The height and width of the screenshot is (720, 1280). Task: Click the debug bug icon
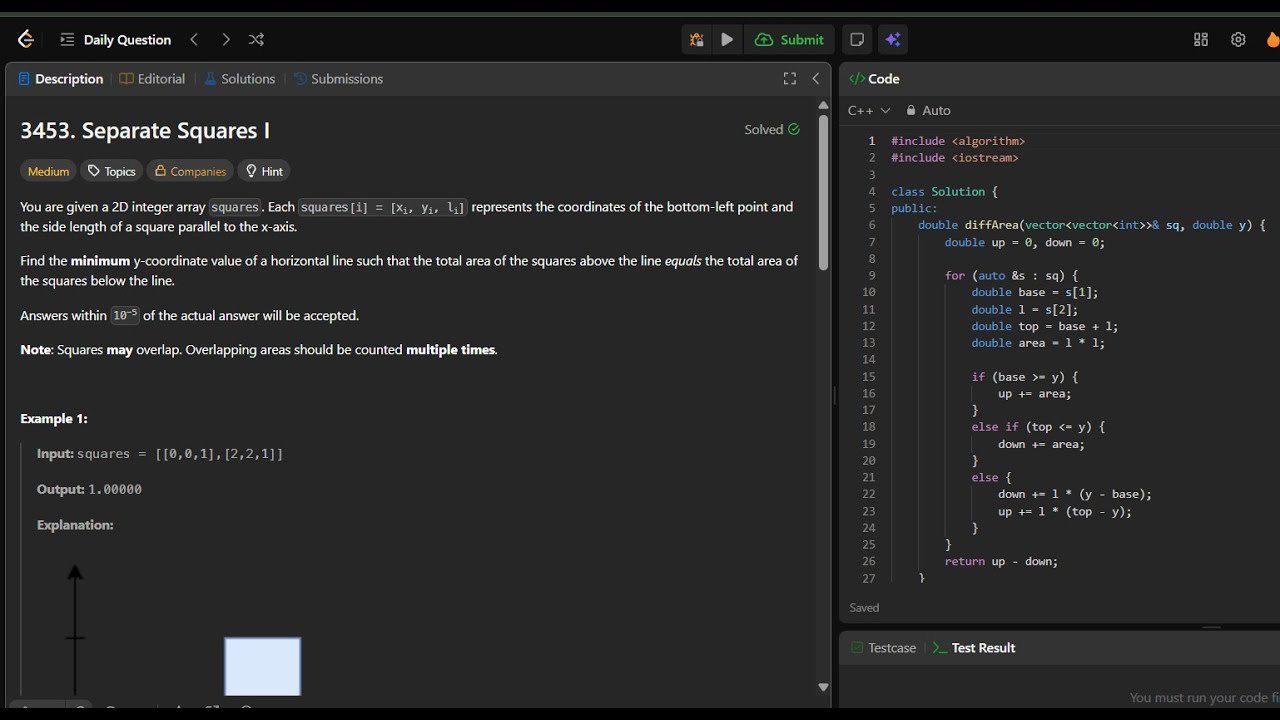point(696,40)
